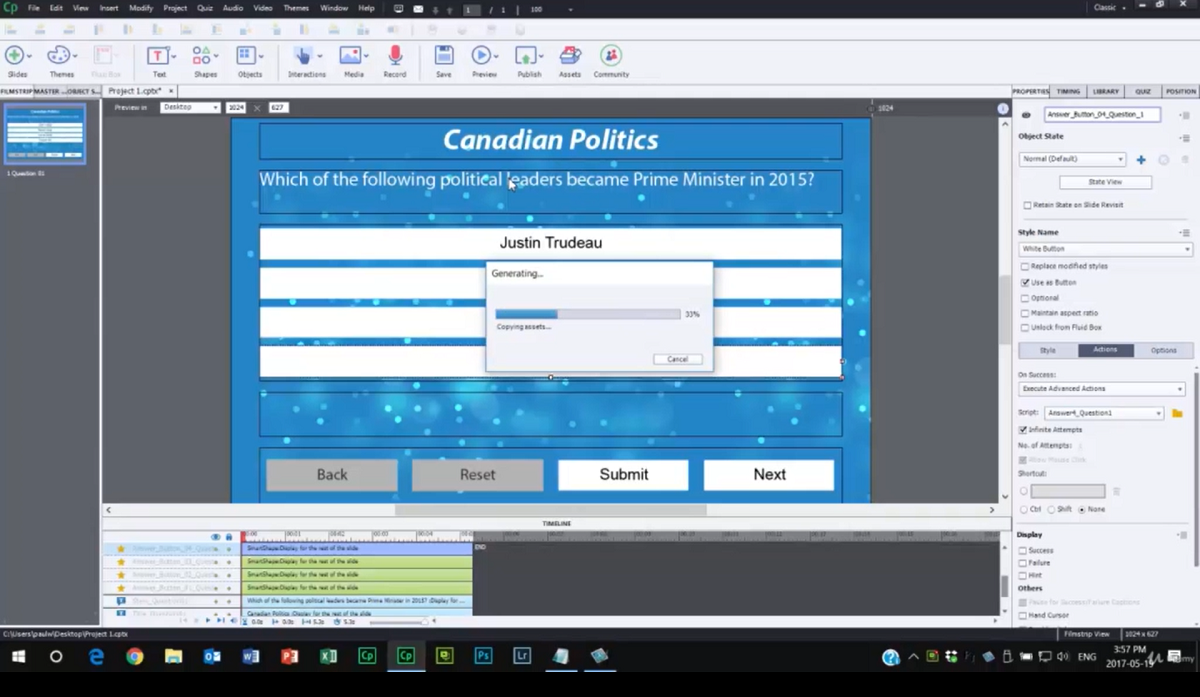
Task: Open the Themes tool
Action: [x=60, y=56]
